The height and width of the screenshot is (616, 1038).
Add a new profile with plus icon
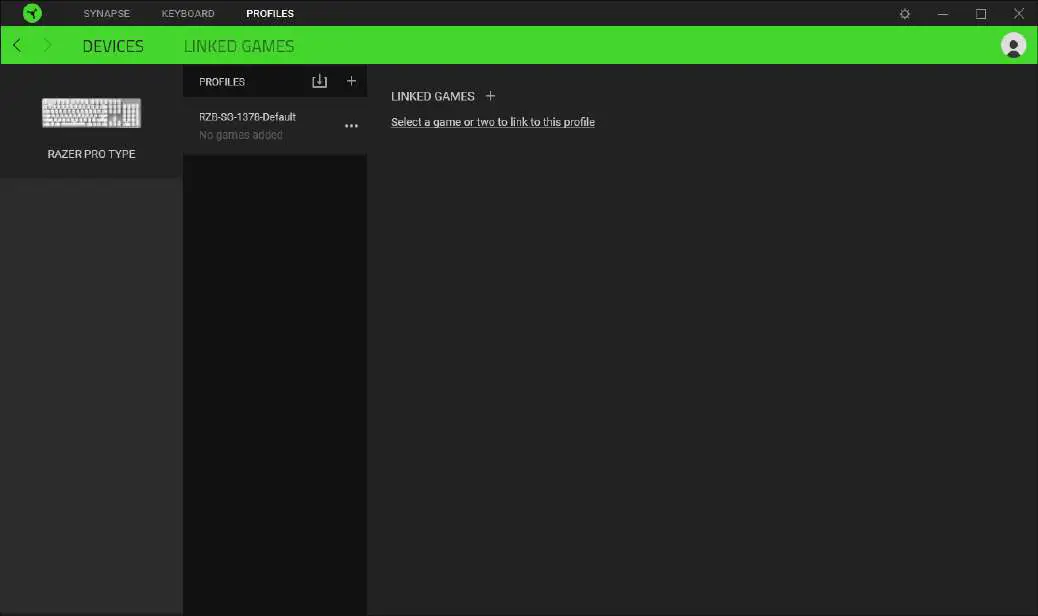pyautogui.click(x=352, y=81)
